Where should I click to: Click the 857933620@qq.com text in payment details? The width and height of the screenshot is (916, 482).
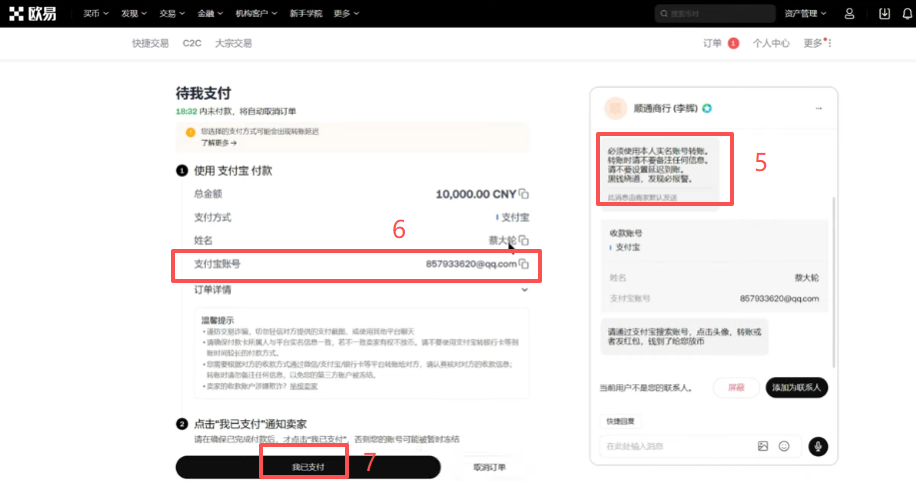pos(471,264)
